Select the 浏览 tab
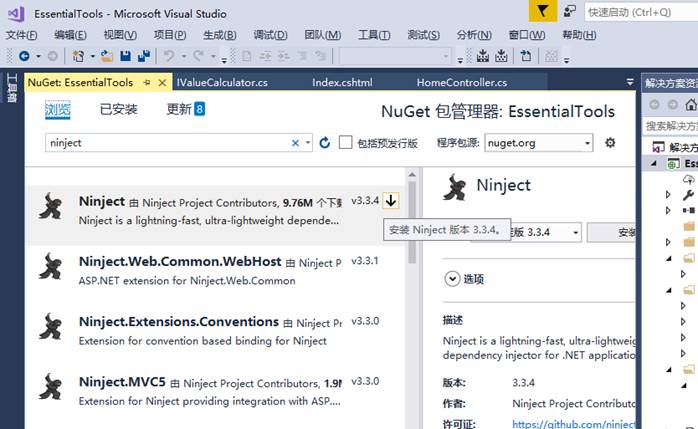 [x=58, y=109]
